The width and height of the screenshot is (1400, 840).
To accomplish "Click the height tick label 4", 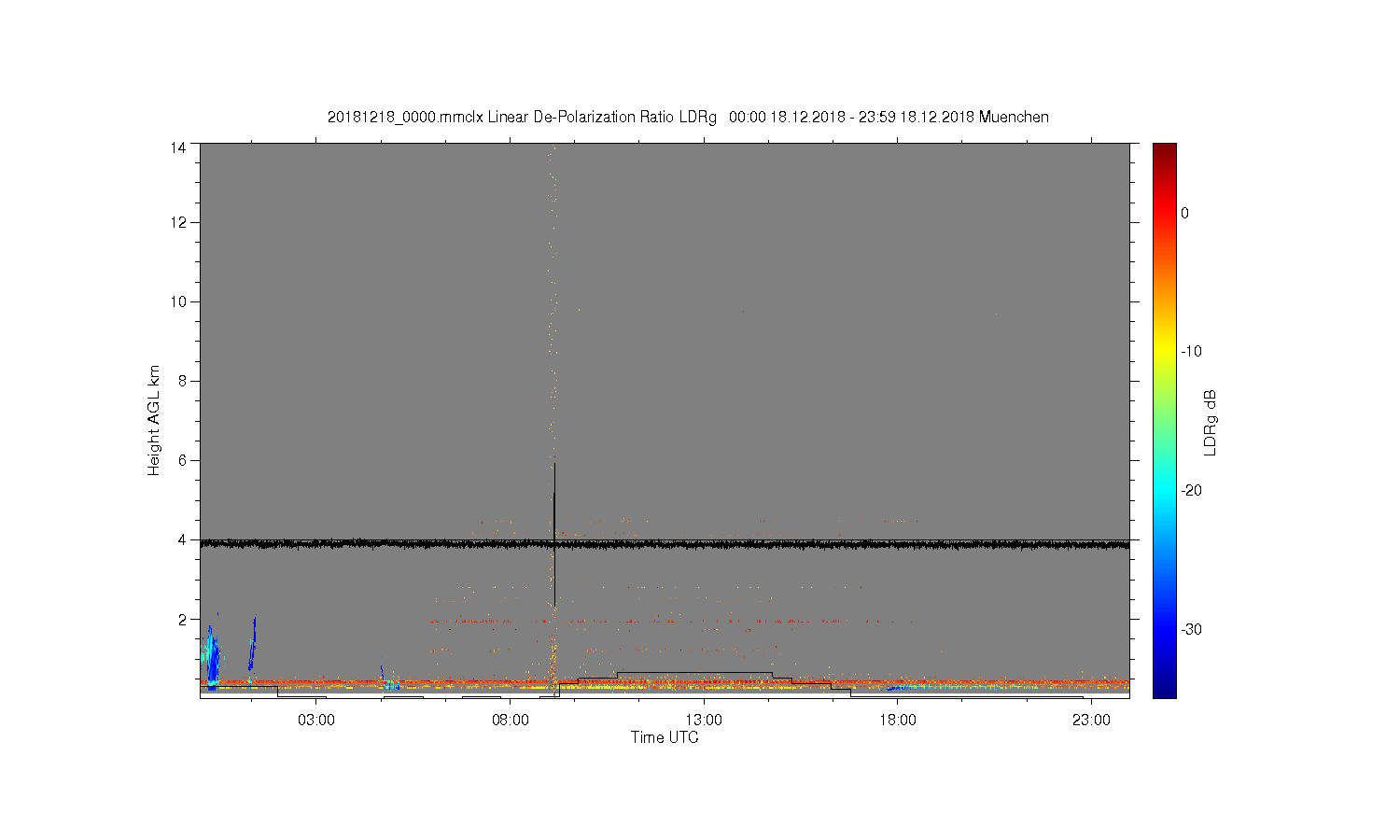I will (181, 539).
